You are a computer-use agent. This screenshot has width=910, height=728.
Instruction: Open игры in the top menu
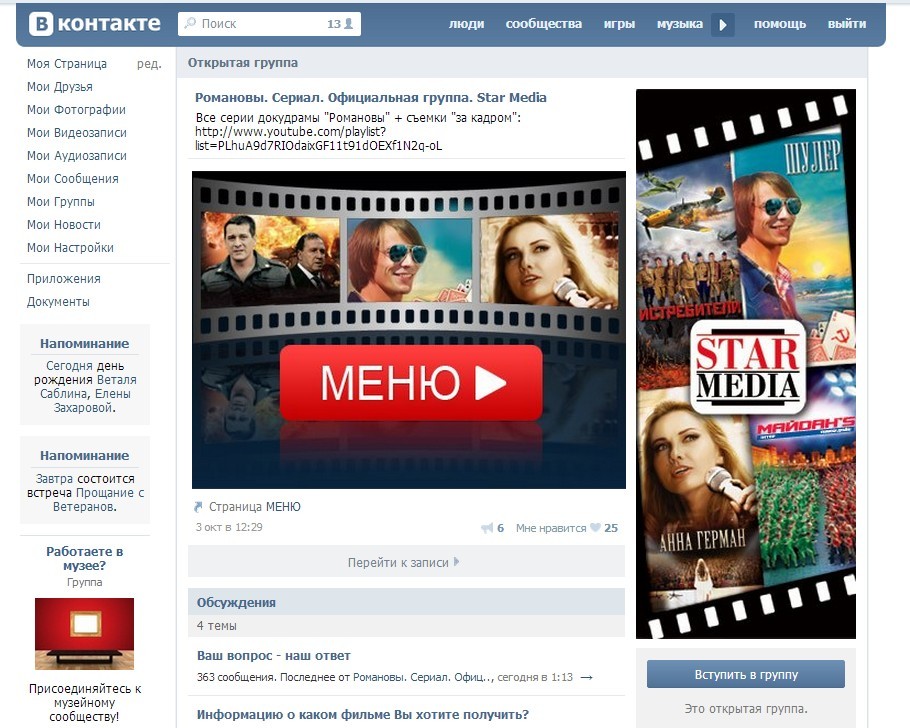tap(619, 24)
